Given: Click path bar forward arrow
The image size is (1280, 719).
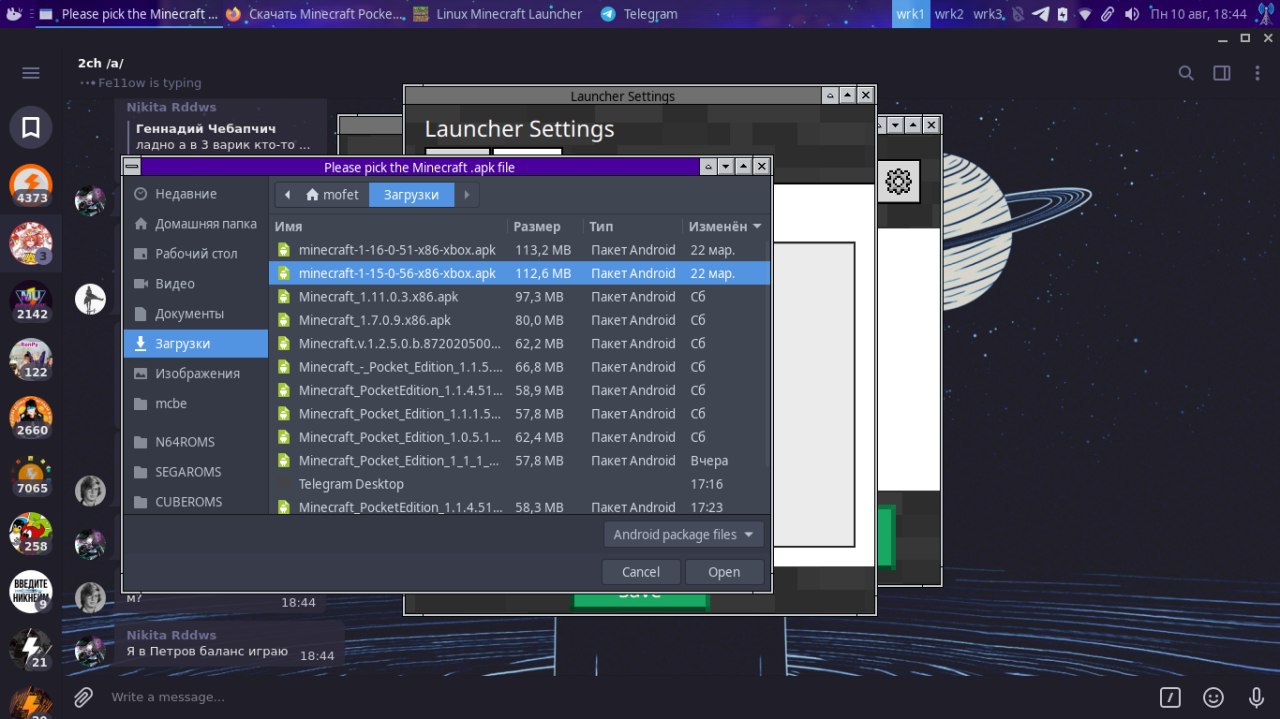Looking at the screenshot, I should point(467,195).
